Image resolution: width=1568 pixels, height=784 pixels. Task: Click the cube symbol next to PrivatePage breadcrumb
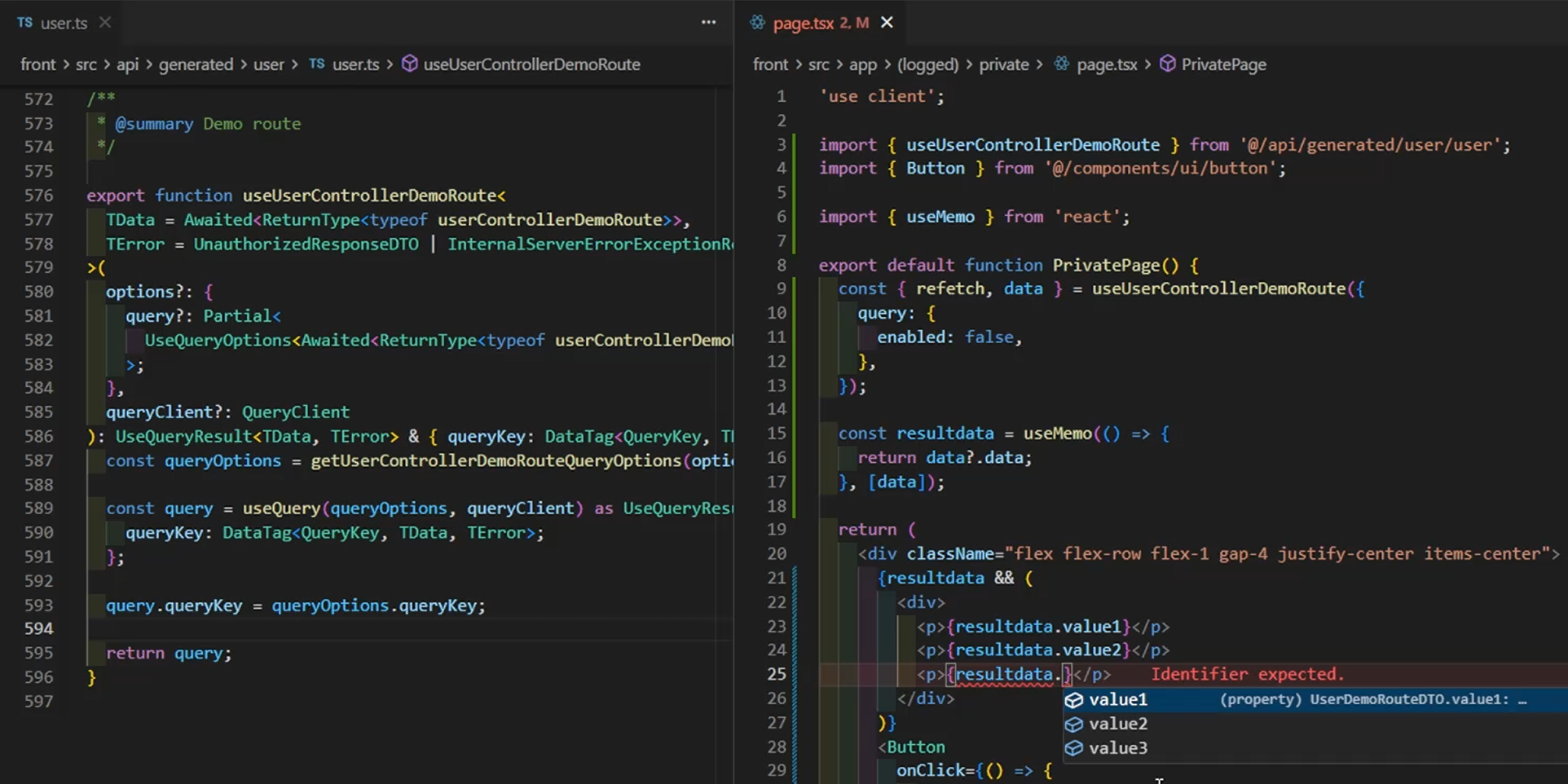coord(1169,64)
